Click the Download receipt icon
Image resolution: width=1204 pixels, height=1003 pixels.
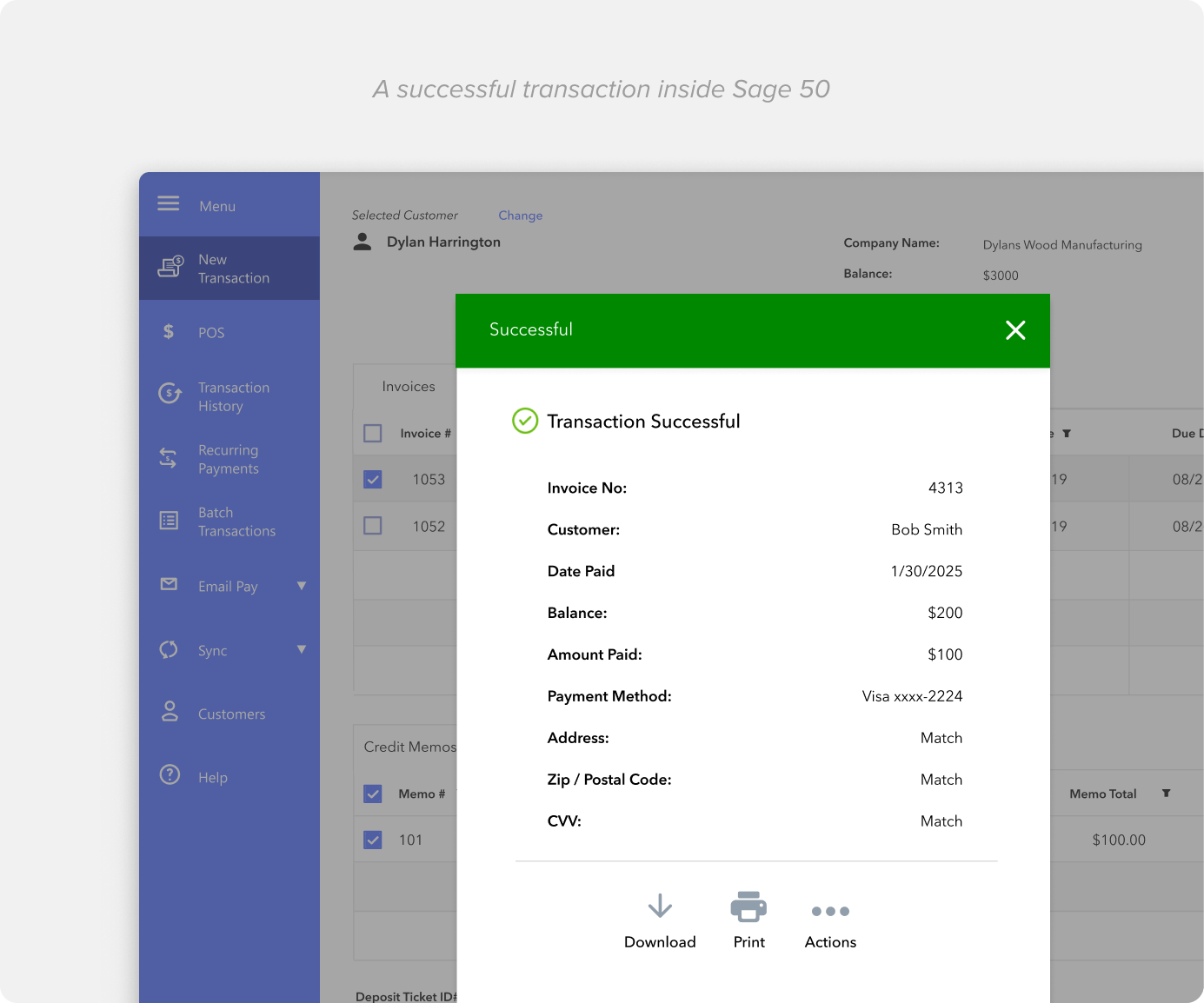pyautogui.click(x=659, y=907)
